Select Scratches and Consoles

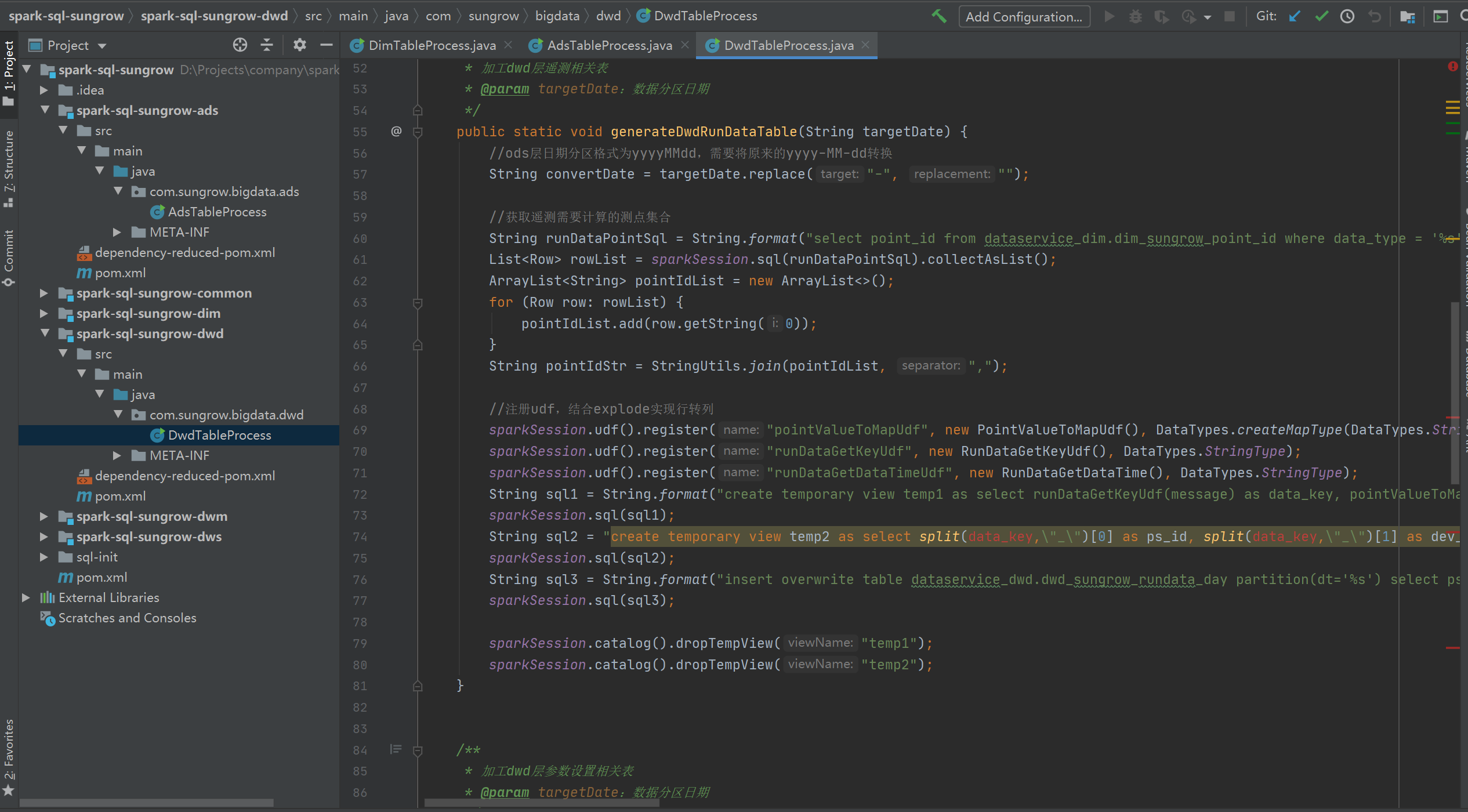(127, 618)
